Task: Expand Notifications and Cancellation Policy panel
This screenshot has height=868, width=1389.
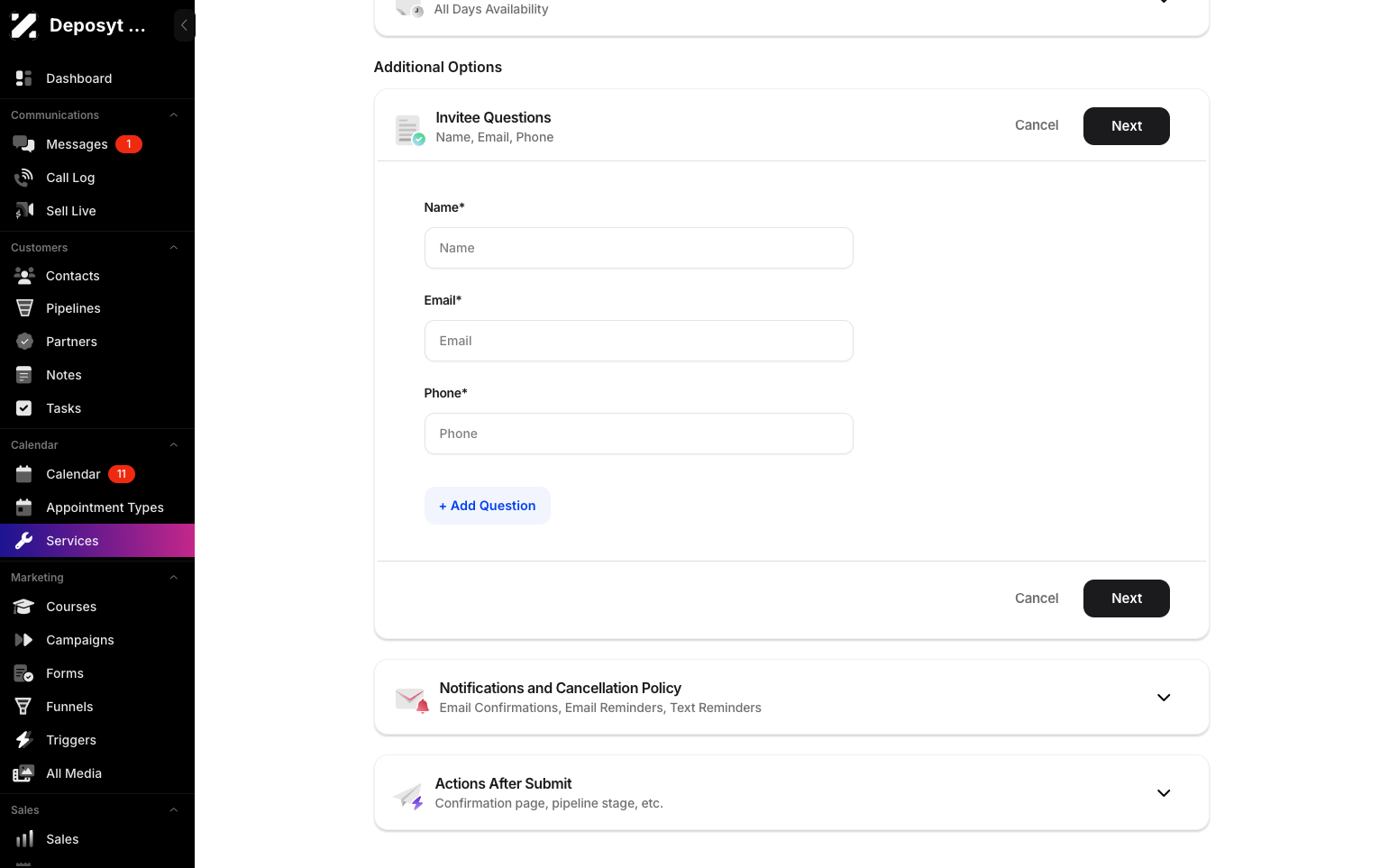Action: pos(1164,698)
